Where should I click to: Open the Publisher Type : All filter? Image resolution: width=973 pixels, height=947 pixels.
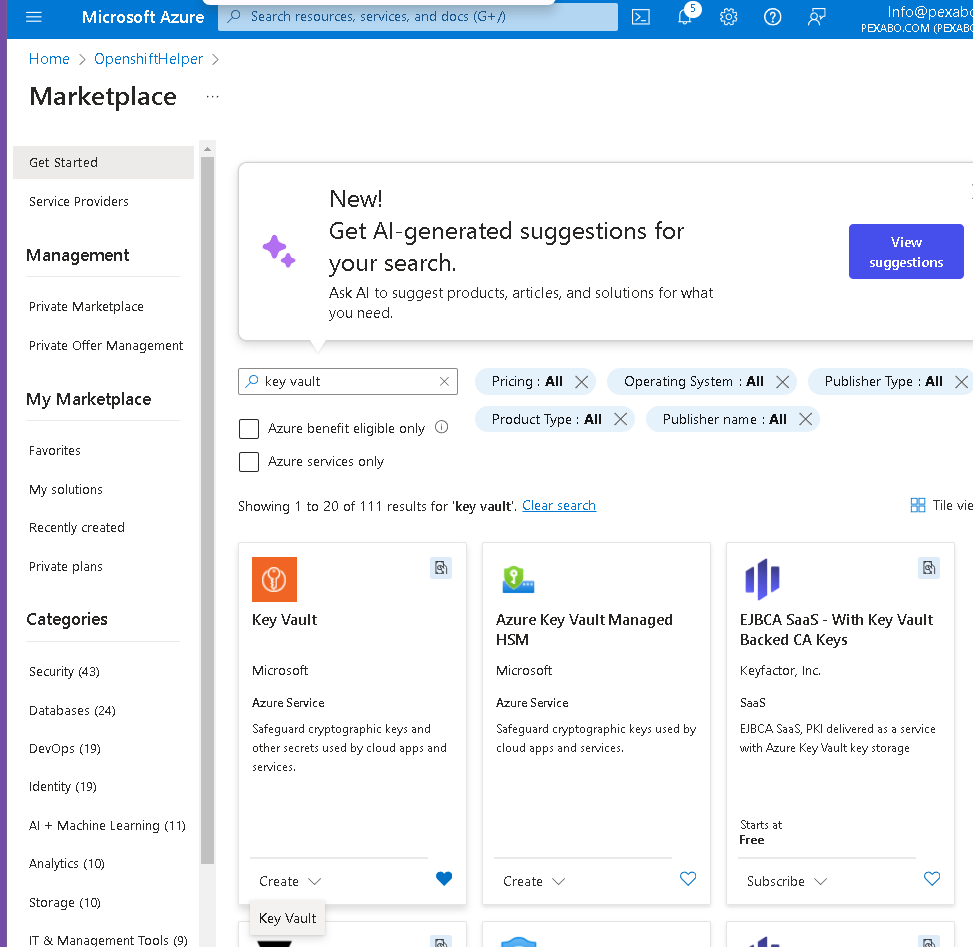[883, 382]
